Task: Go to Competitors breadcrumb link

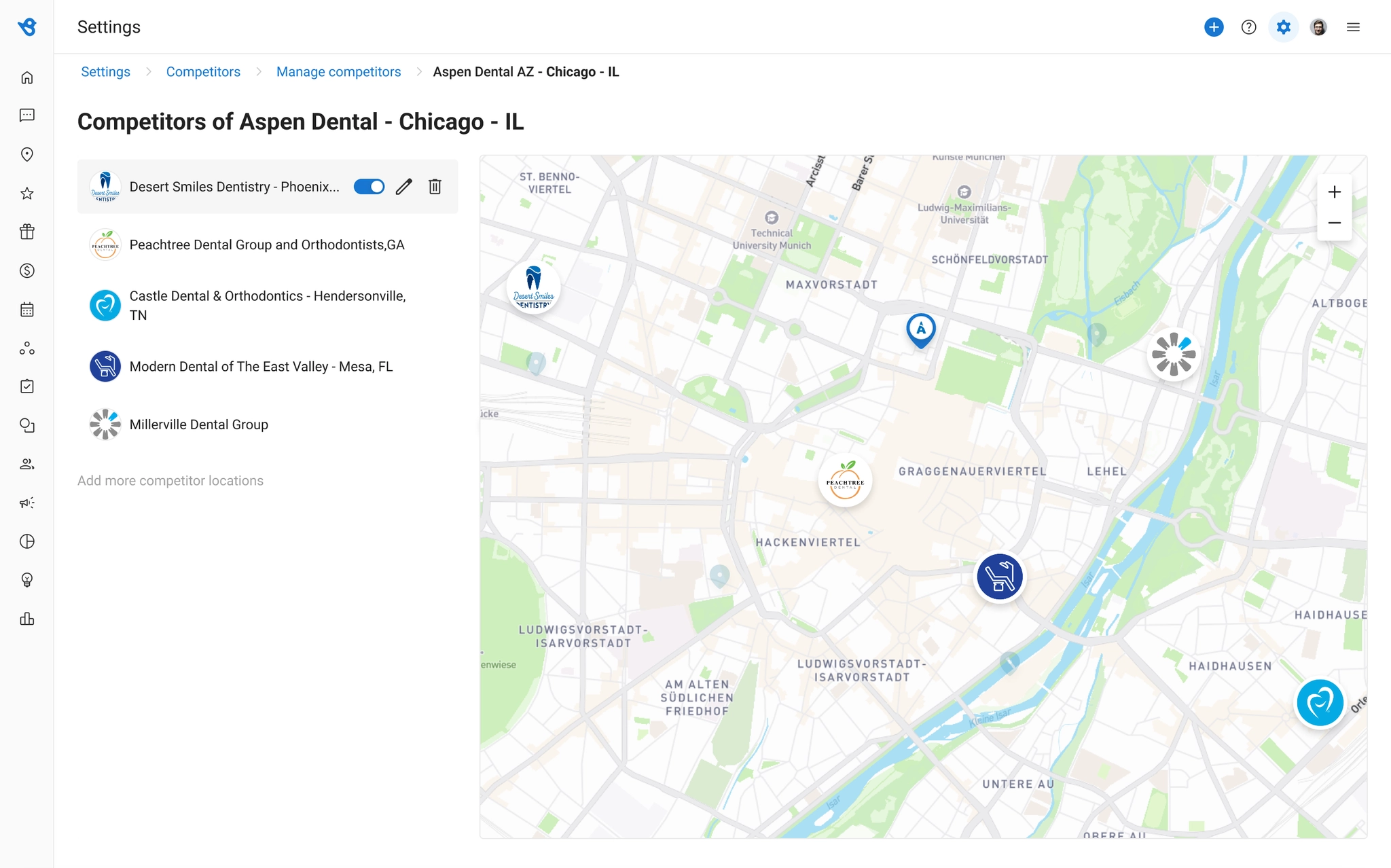Action: point(203,72)
